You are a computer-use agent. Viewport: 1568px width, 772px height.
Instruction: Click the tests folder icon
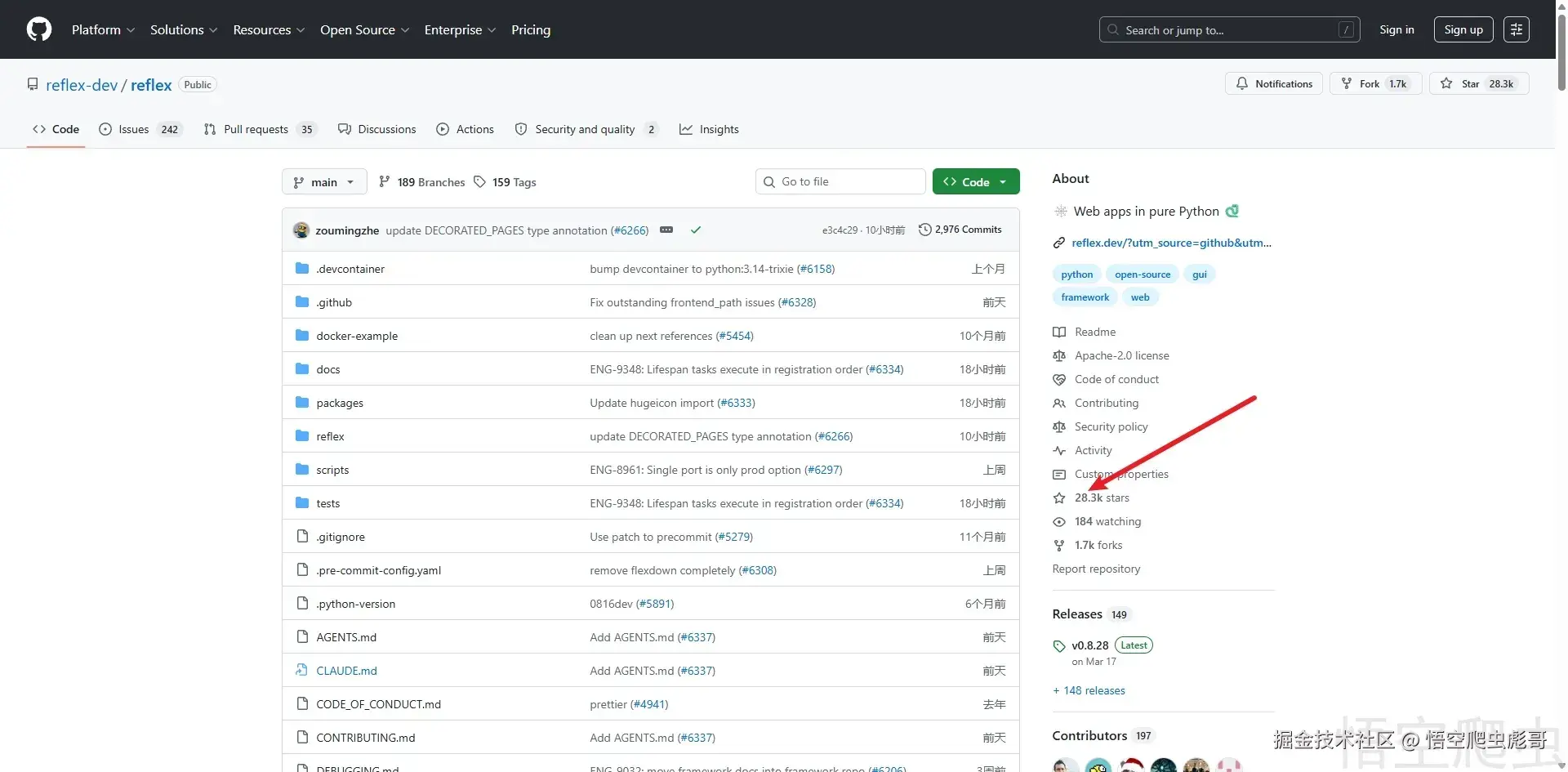[x=302, y=503]
